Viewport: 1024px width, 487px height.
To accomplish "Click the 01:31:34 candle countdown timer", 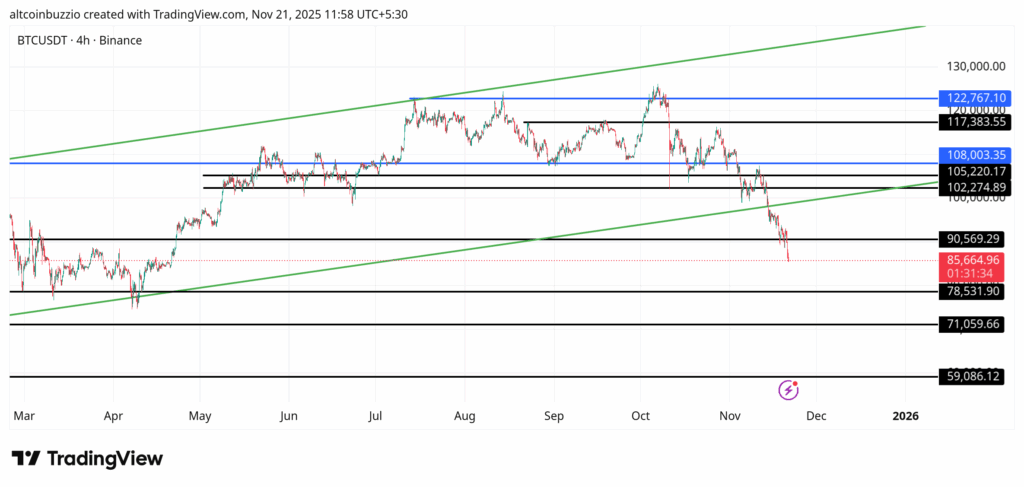I will pos(972,273).
